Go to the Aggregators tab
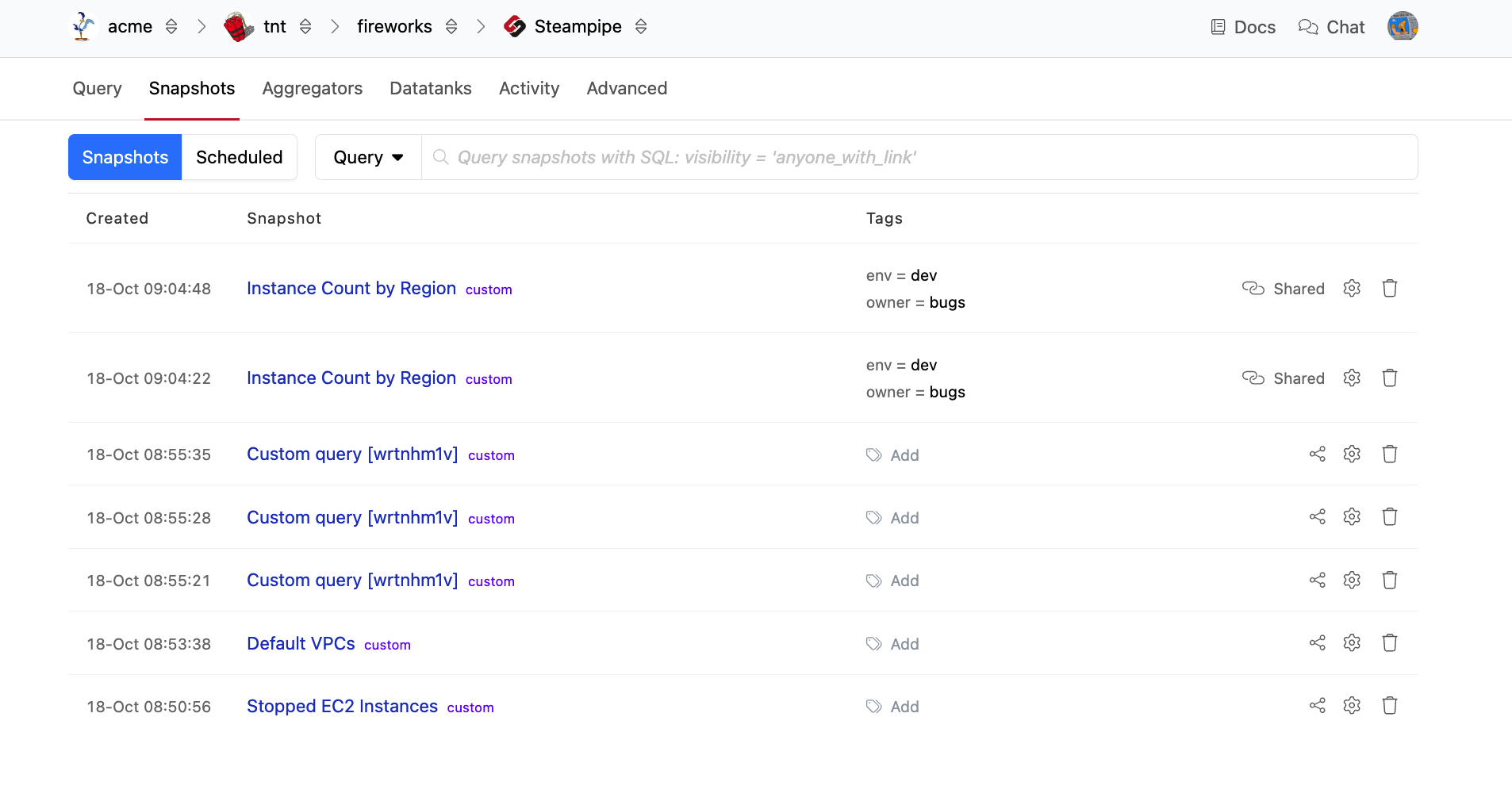The width and height of the screenshot is (1512, 809). point(312,89)
